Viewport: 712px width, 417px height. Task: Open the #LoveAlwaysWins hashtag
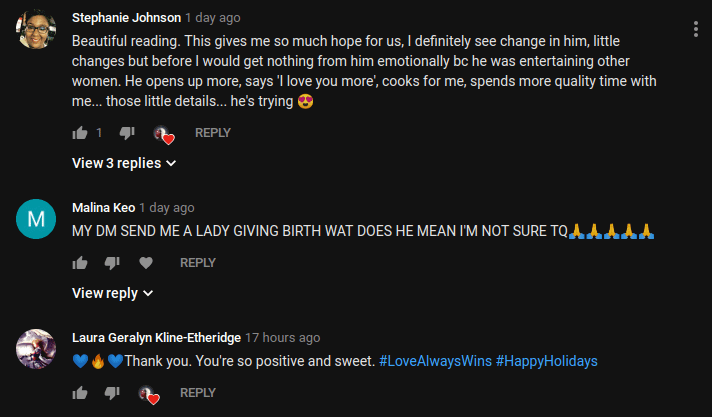(435, 361)
